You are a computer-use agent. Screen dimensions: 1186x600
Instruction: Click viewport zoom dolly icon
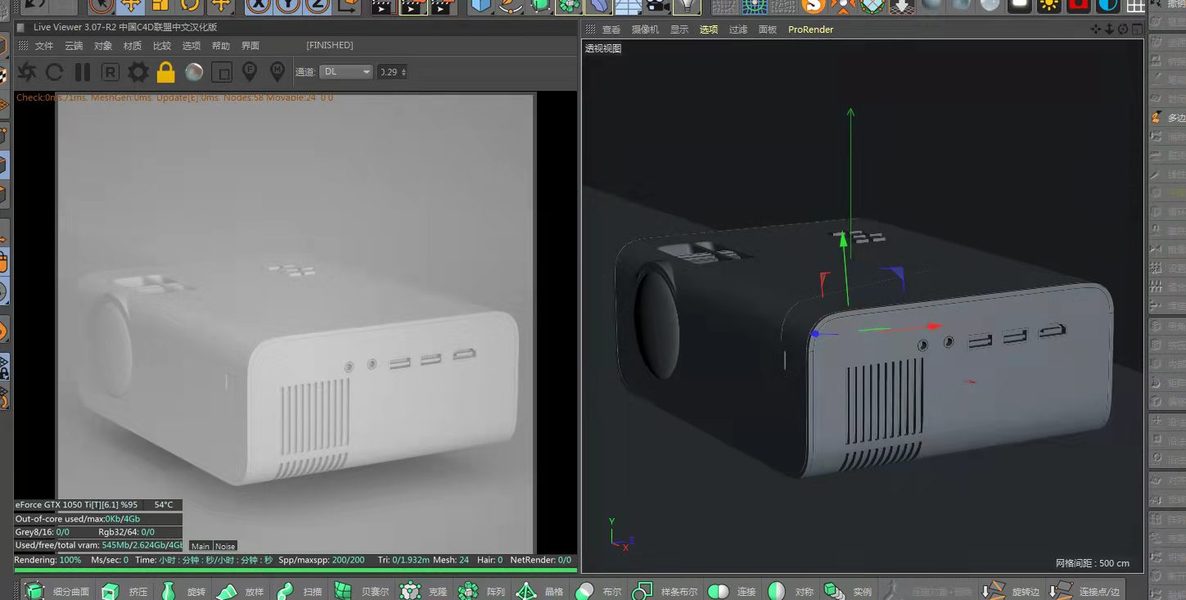pos(1110,30)
